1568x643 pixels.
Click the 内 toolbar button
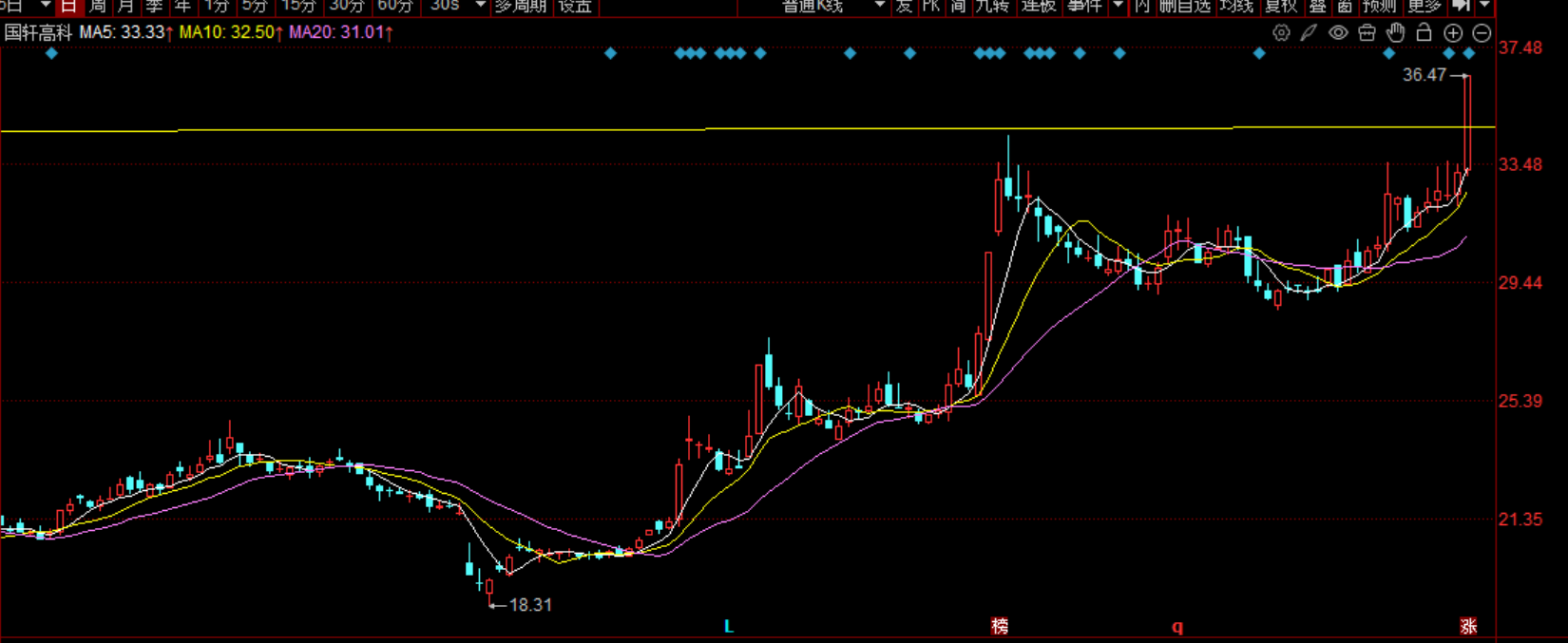click(x=1142, y=6)
